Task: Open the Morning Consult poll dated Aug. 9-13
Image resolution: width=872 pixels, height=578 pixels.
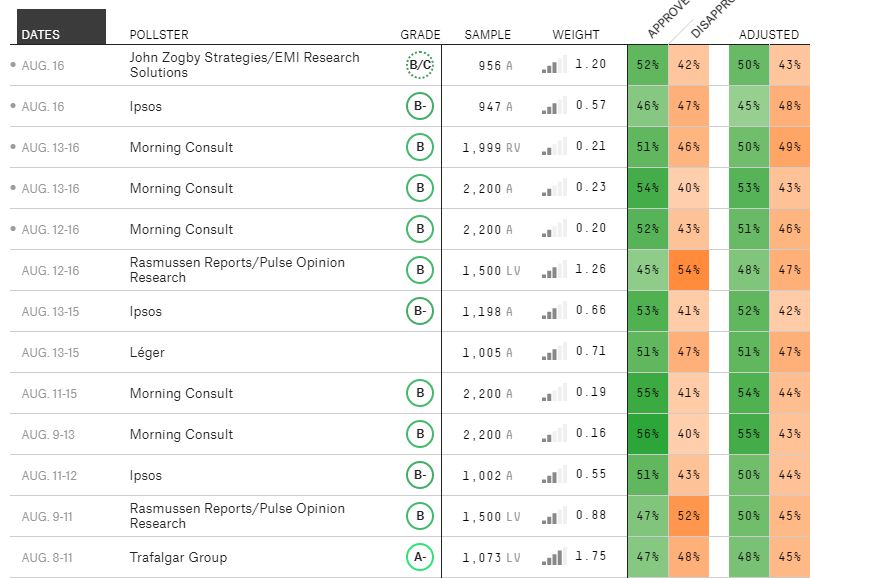Action: click(181, 434)
